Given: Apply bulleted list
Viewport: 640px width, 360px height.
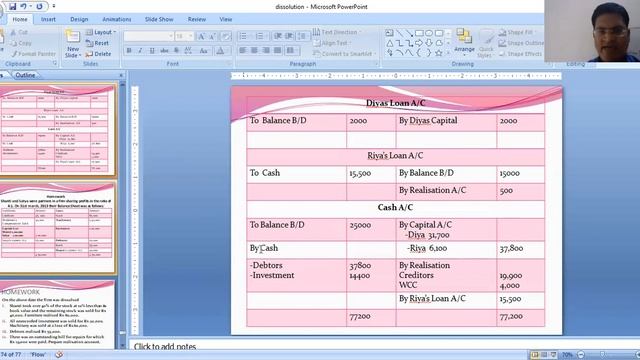Looking at the screenshot, I should pyautogui.click(x=244, y=36).
